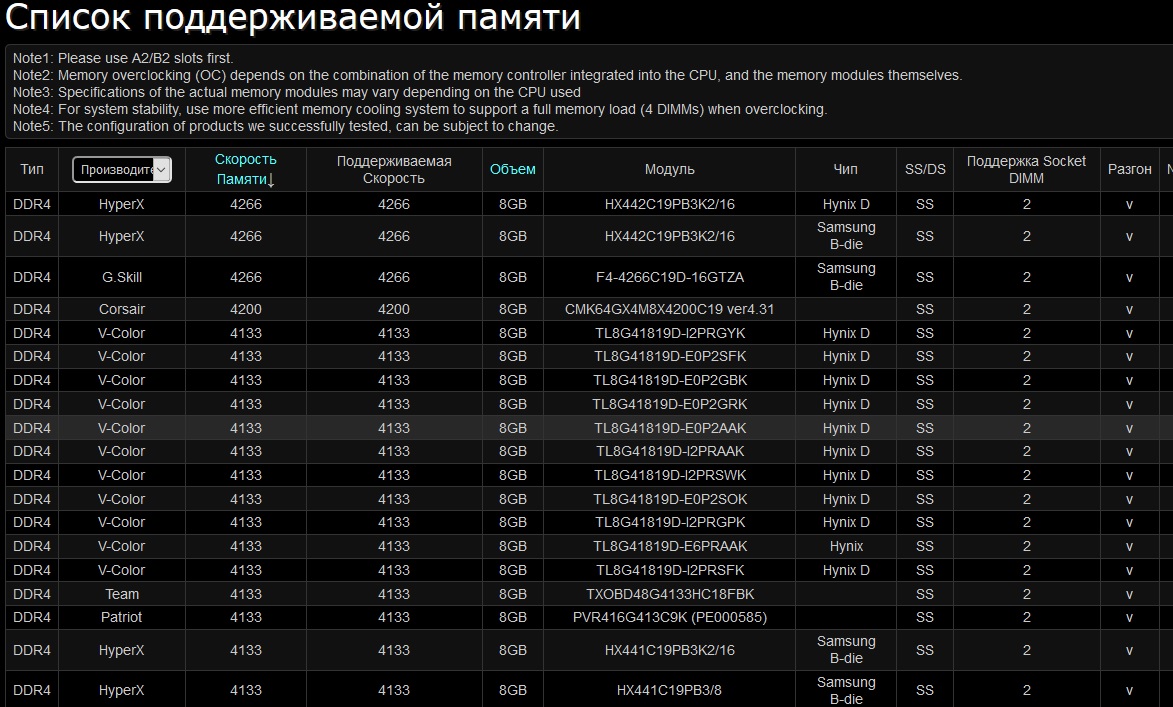Screen dimensions: 1173x707
Task: Click Note1 about A2/B2 slots
Action: (123, 58)
